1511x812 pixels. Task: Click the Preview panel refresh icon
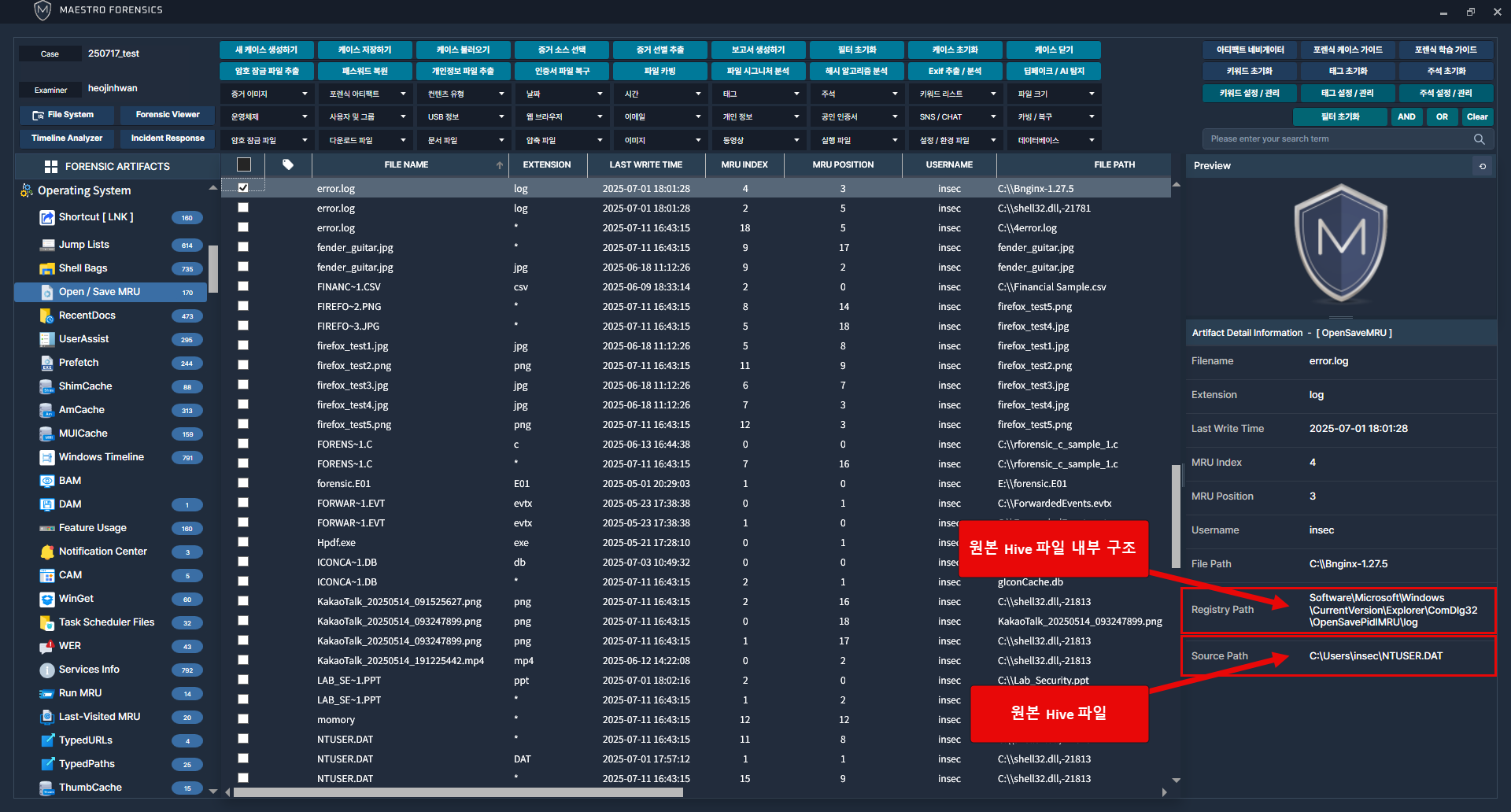coord(1483,166)
